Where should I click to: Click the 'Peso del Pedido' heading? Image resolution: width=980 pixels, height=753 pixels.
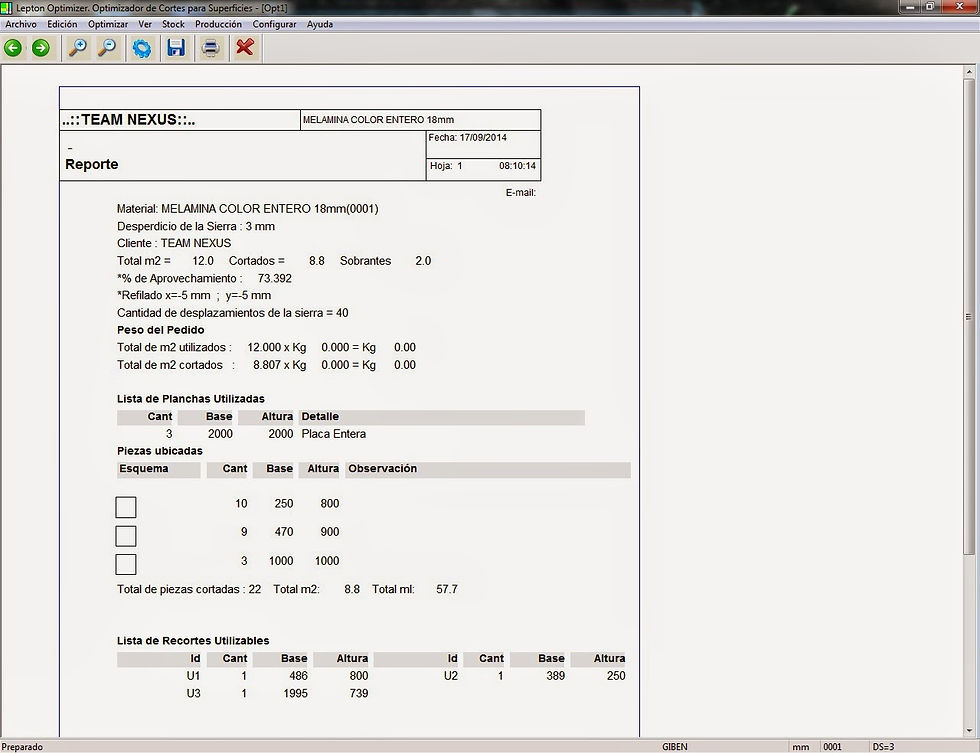[x=160, y=330]
